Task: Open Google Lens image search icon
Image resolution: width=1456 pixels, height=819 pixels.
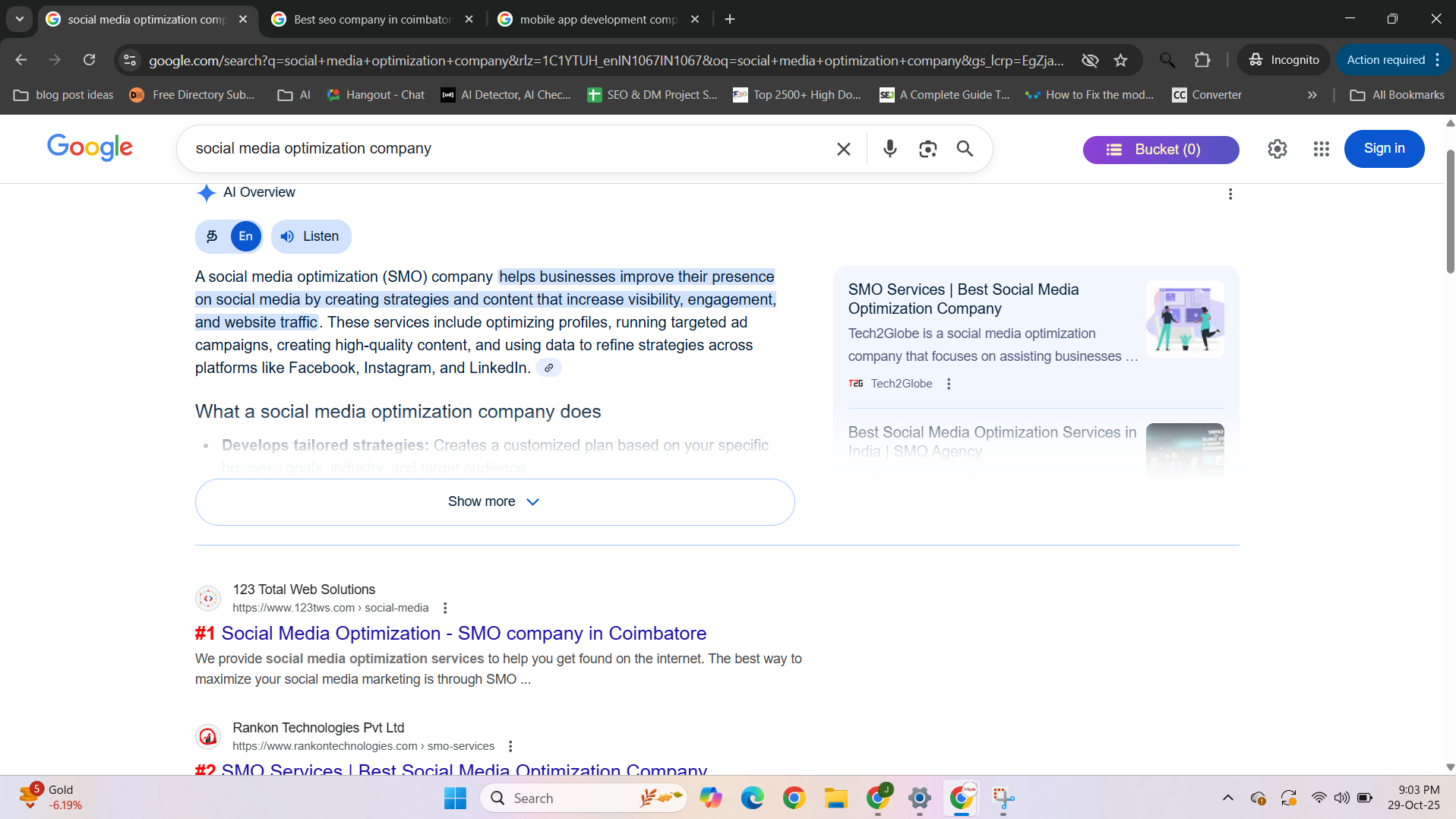Action: click(927, 149)
